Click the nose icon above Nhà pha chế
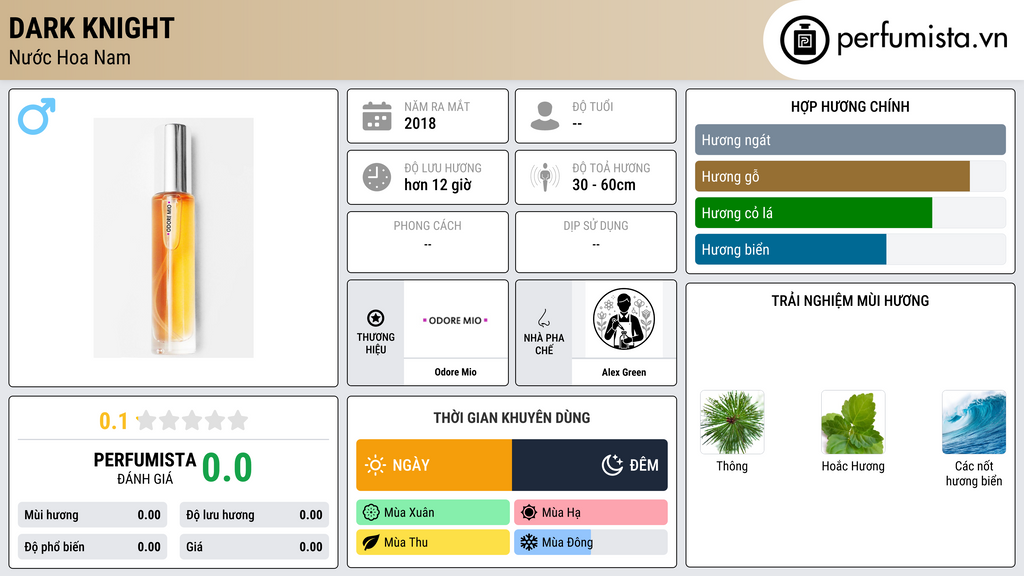 [543, 318]
